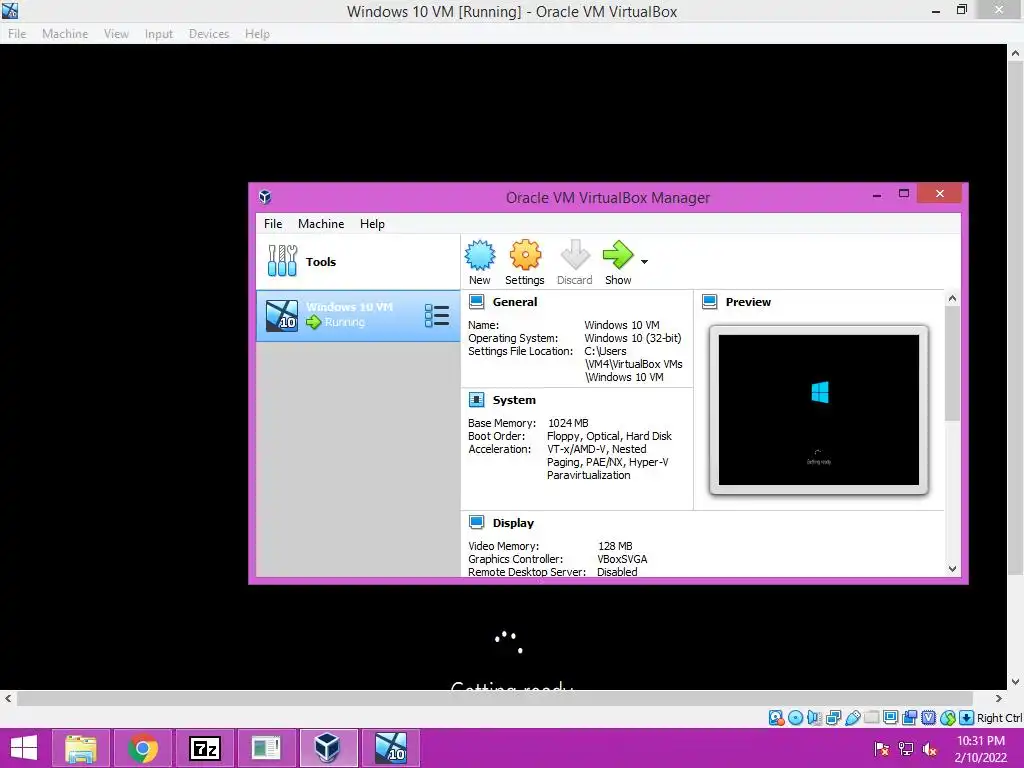Click the General section monitor icon
This screenshot has width=1024, height=768.
(x=477, y=302)
